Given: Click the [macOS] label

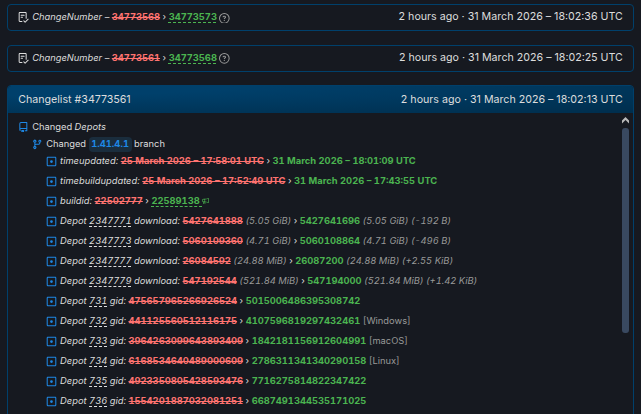Looking at the screenshot, I should 388,341.
